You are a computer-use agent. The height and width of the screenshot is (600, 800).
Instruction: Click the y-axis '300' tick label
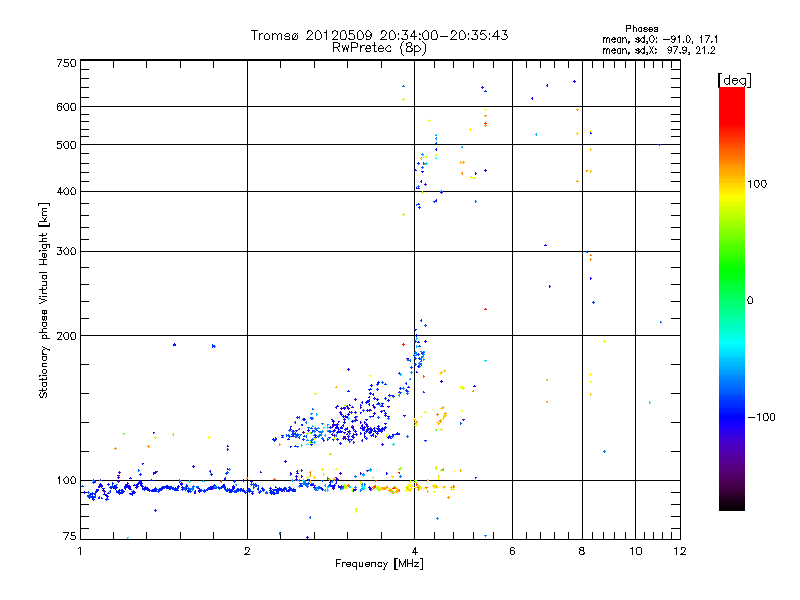66,252
